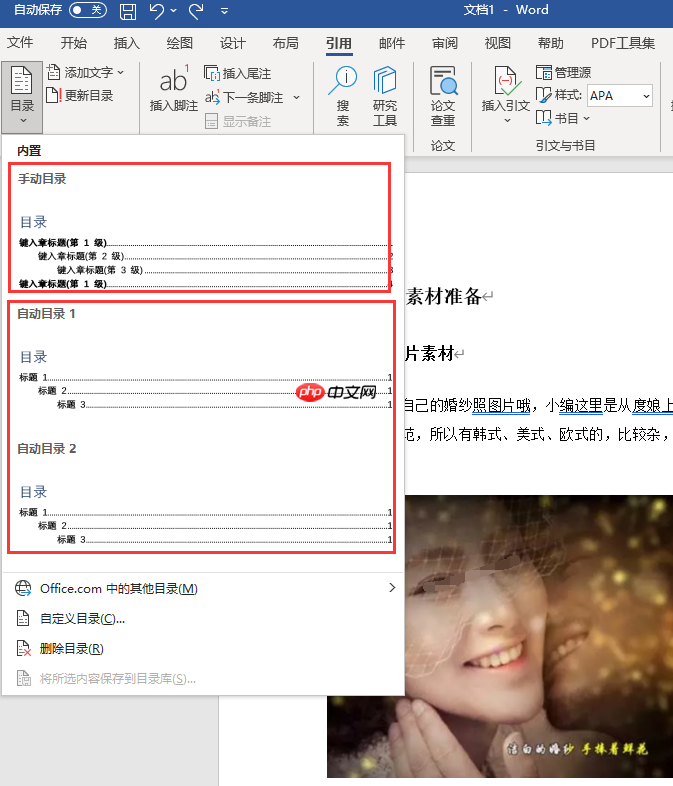Expand the 插入引文 dropdown chevron
The height and width of the screenshot is (786, 673).
(507, 120)
